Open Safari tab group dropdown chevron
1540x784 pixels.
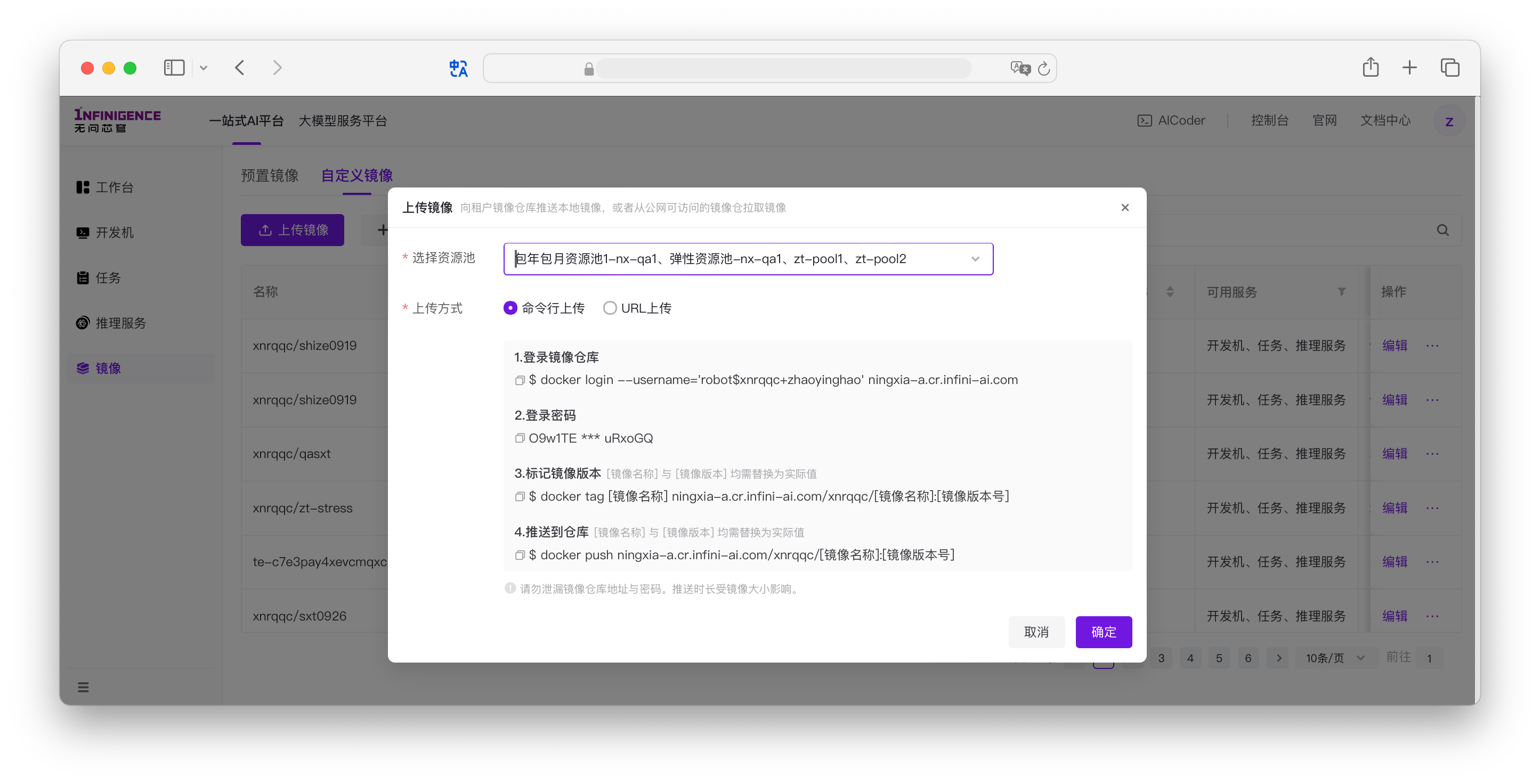pos(203,68)
